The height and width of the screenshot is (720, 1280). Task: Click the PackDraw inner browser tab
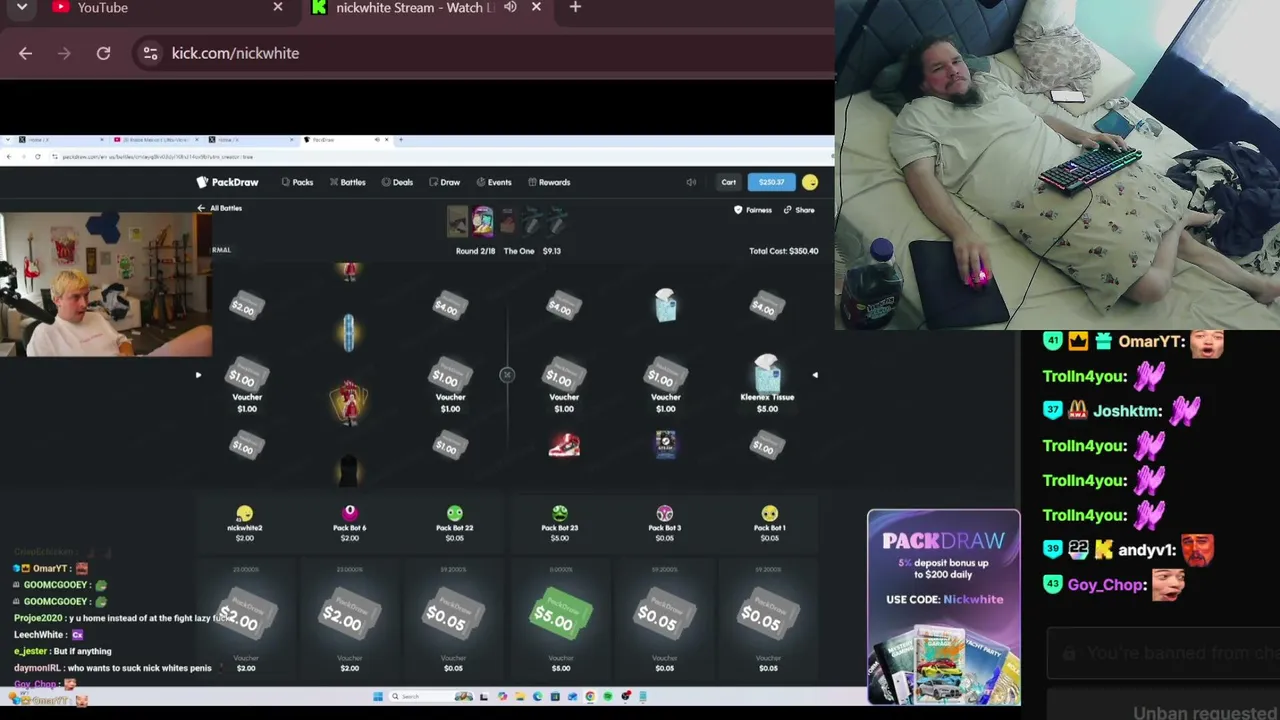tap(350, 140)
